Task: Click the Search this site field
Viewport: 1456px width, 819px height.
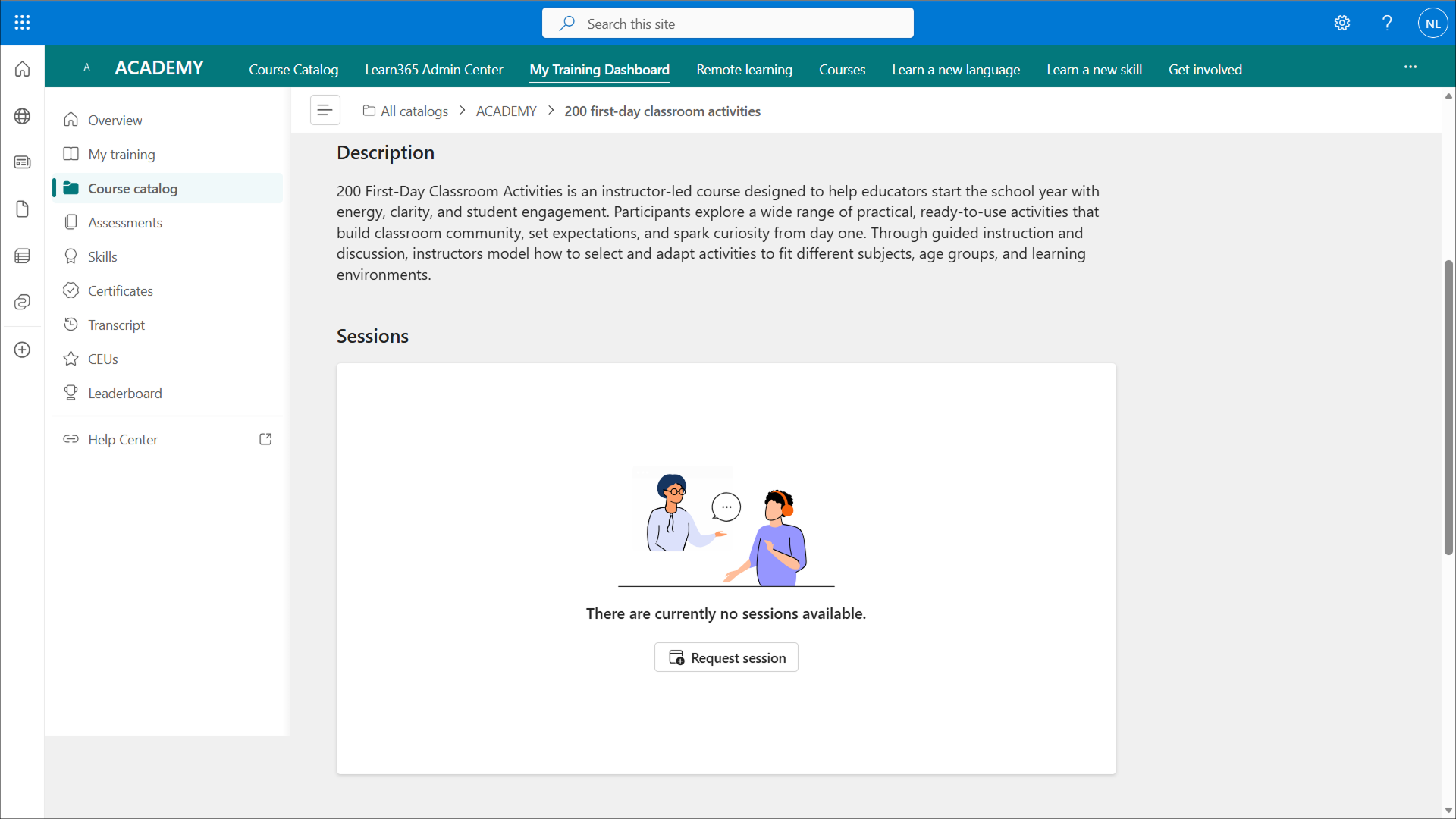Action: 727,24
